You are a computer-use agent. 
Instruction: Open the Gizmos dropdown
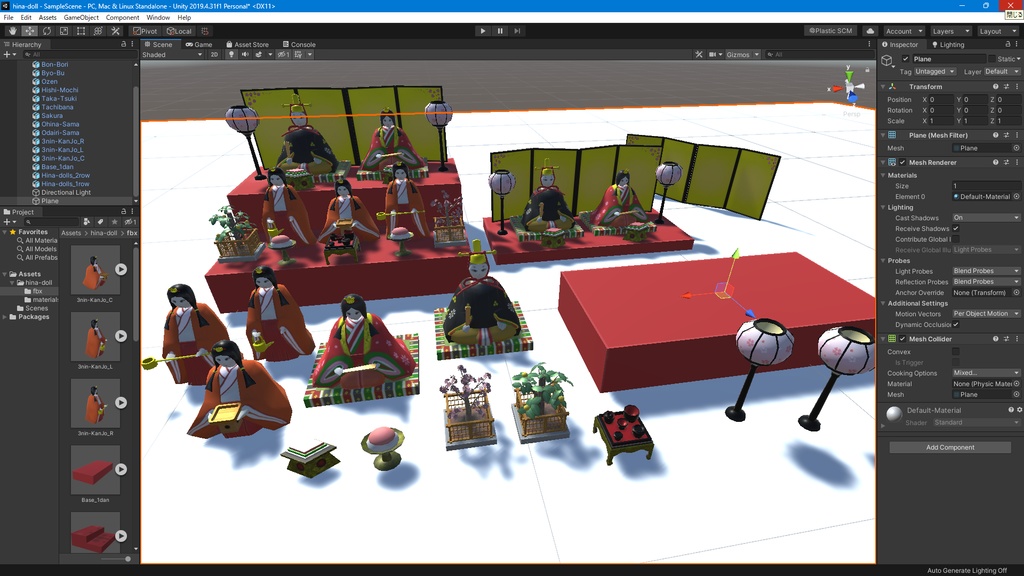pos(742,55)
